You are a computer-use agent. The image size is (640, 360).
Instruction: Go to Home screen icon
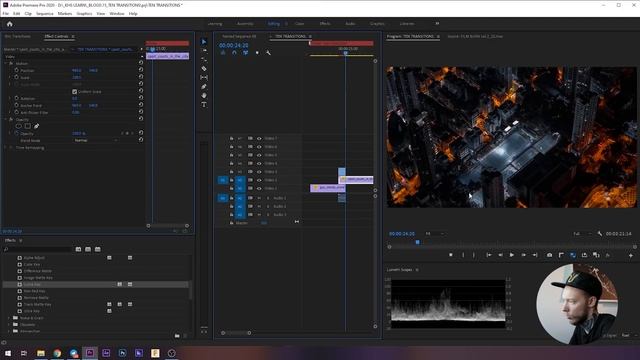9,24
